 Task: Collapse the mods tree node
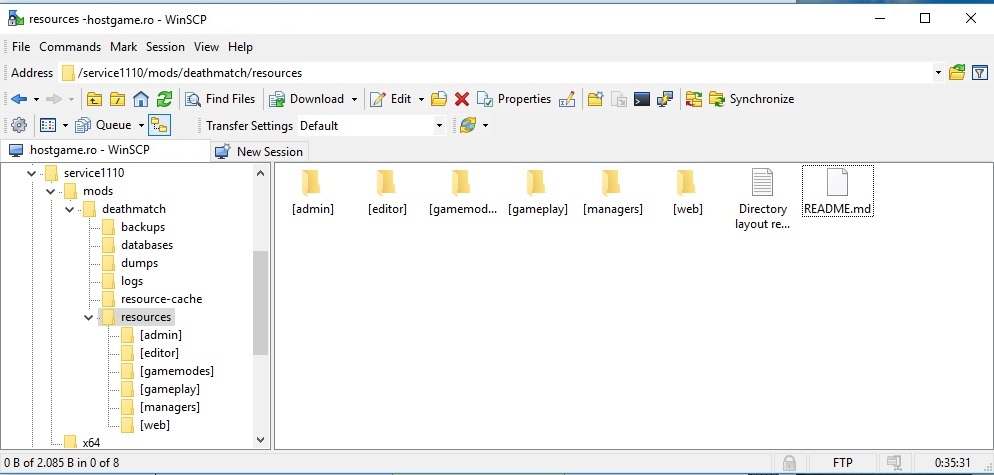click(x=51, y=191)
